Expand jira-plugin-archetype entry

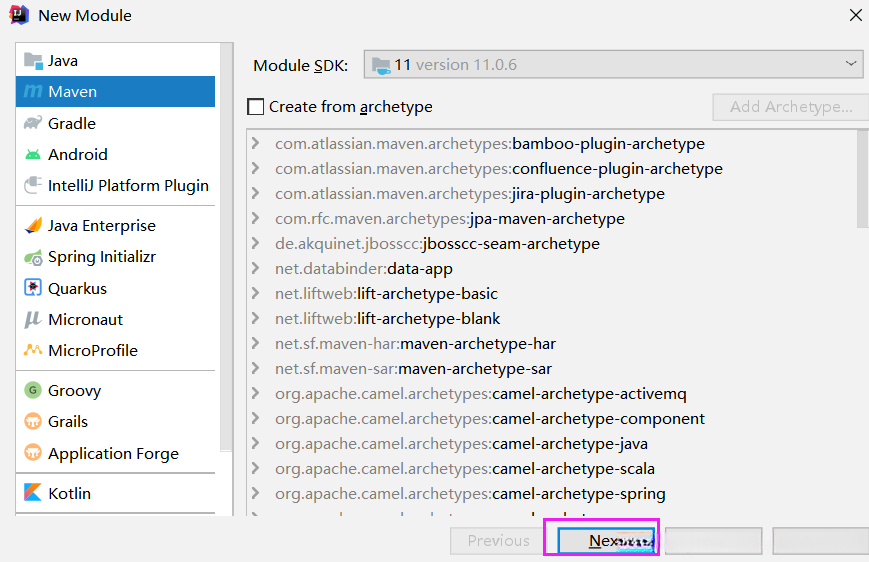click(x=255, y=193)
